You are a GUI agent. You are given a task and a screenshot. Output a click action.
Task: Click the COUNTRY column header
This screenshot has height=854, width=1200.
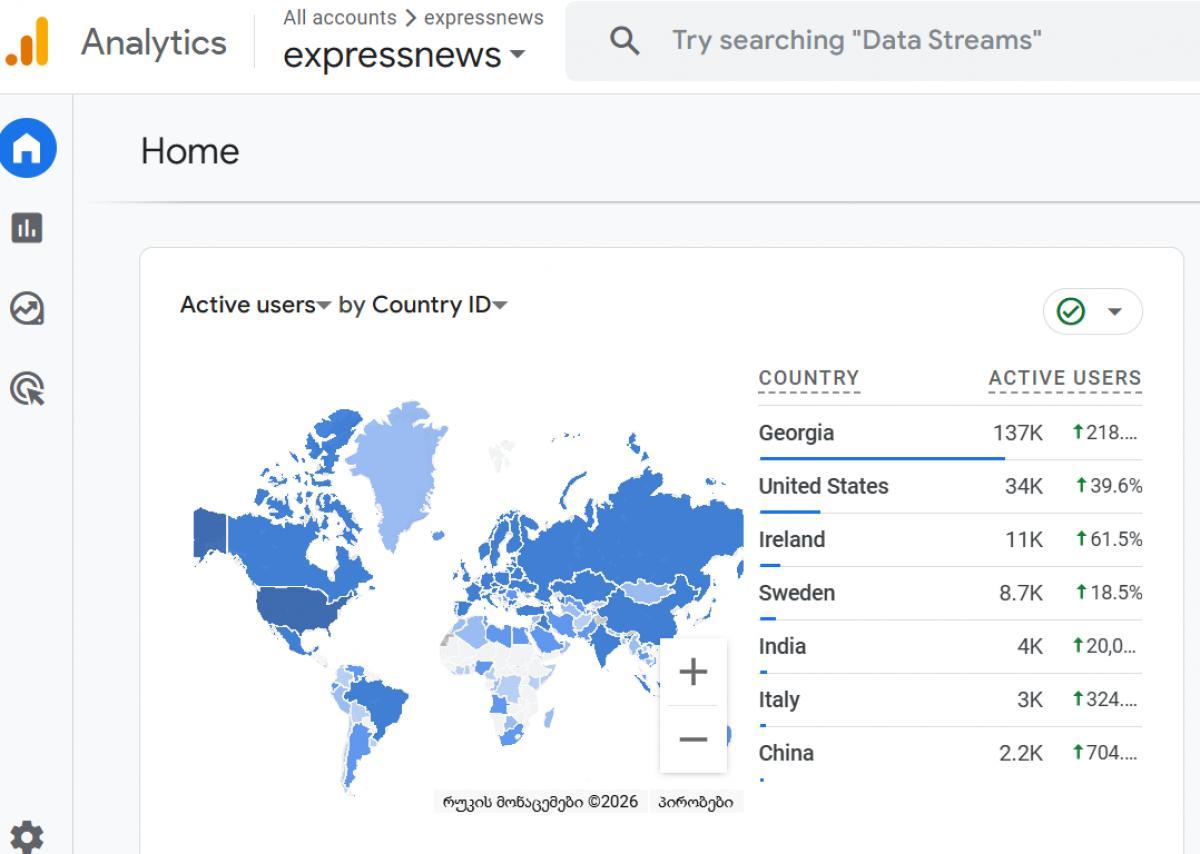[x=809, y=378]
